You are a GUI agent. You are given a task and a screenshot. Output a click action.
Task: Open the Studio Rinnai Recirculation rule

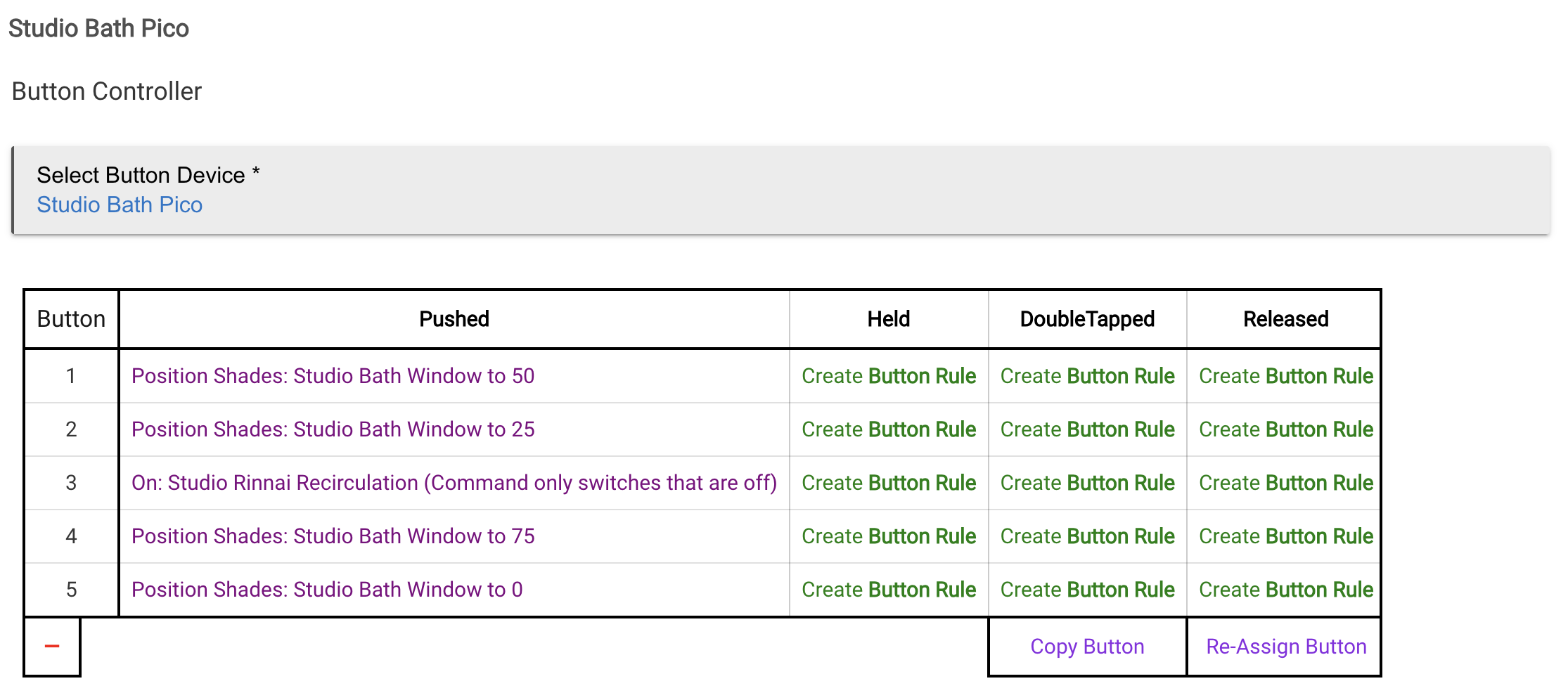454,483
